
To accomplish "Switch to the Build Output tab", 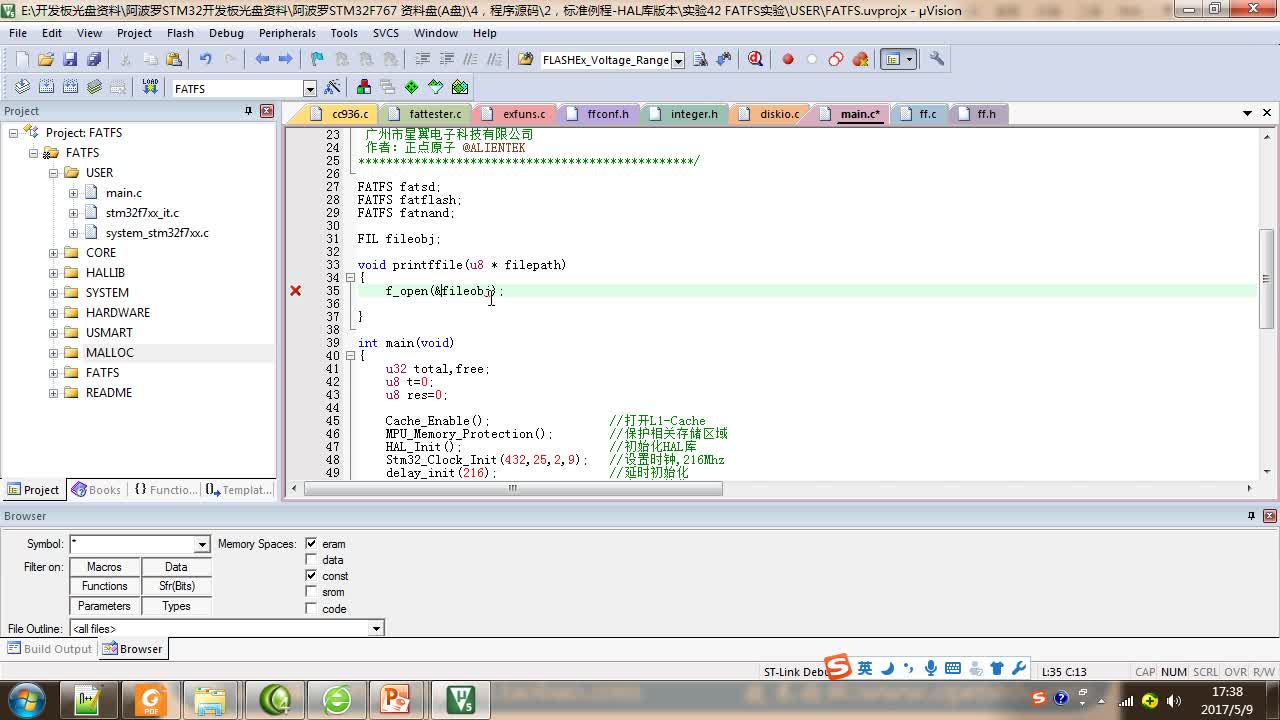I will point(49,649).
